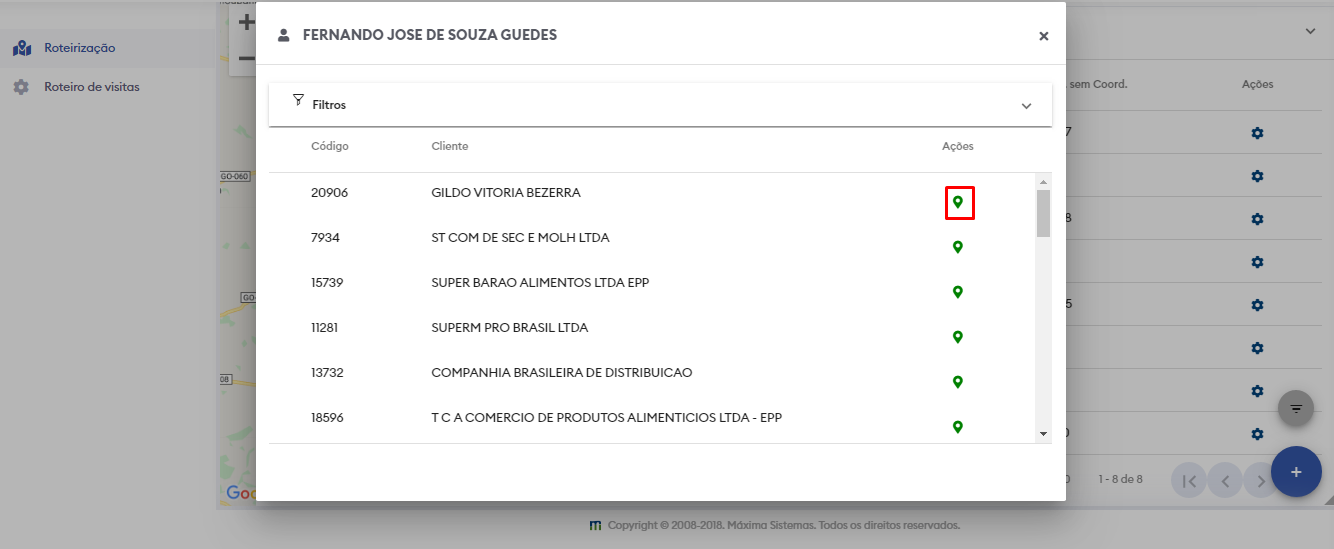Image resolution: width=1334 pixels, height=549 pixels.
Task: Expand the Filtros panel chevron
Action: 1026,106
